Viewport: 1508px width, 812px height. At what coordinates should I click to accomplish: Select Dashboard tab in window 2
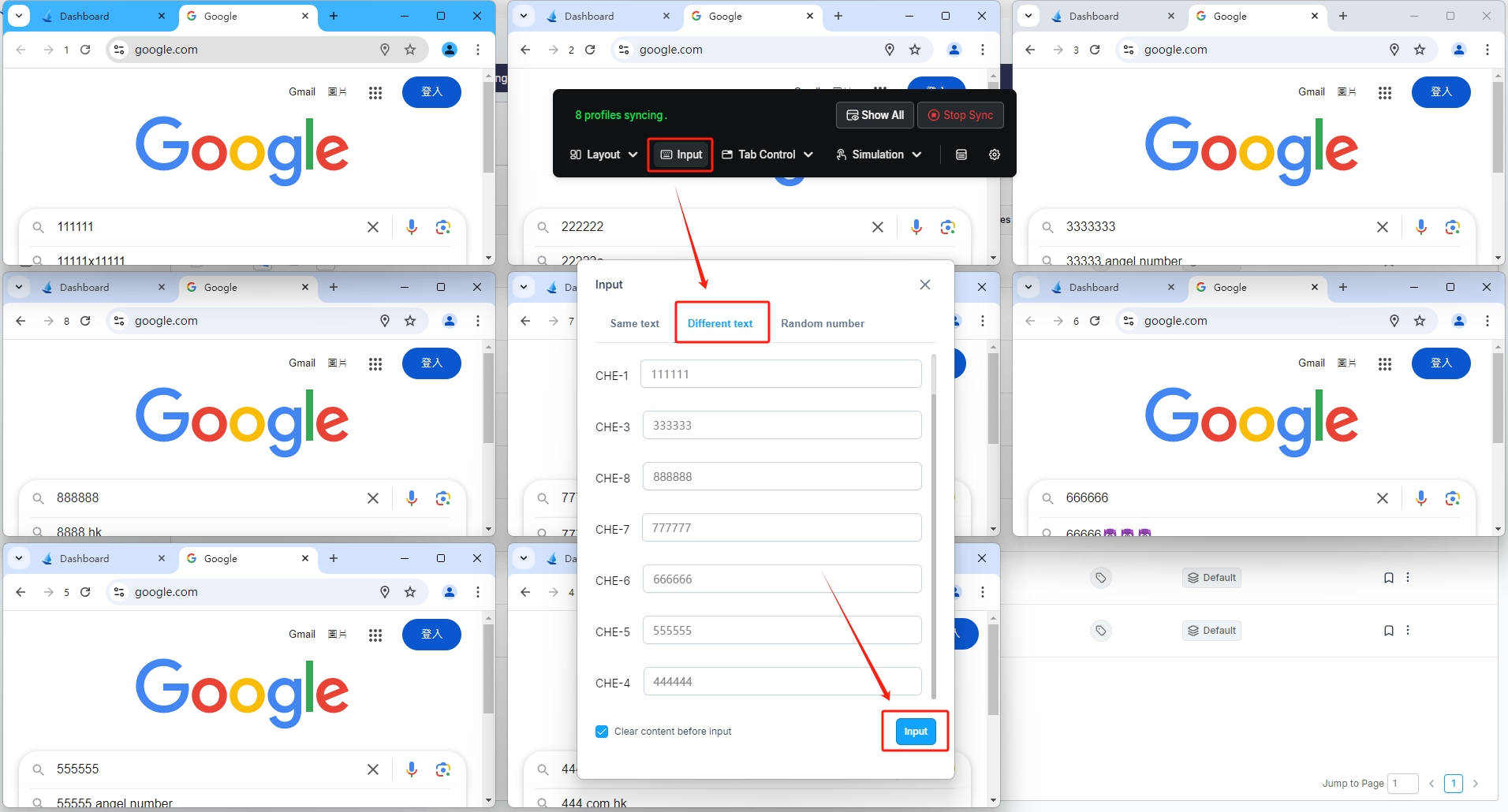click(607, 16)
